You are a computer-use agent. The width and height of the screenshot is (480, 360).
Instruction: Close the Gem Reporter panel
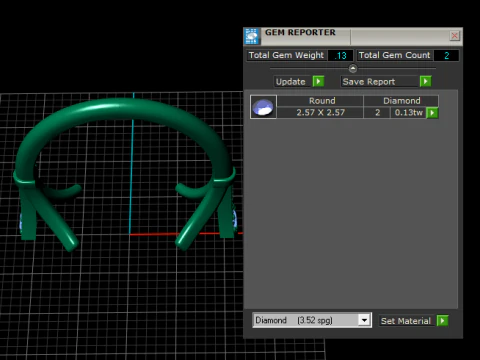(x=455, y=36)
